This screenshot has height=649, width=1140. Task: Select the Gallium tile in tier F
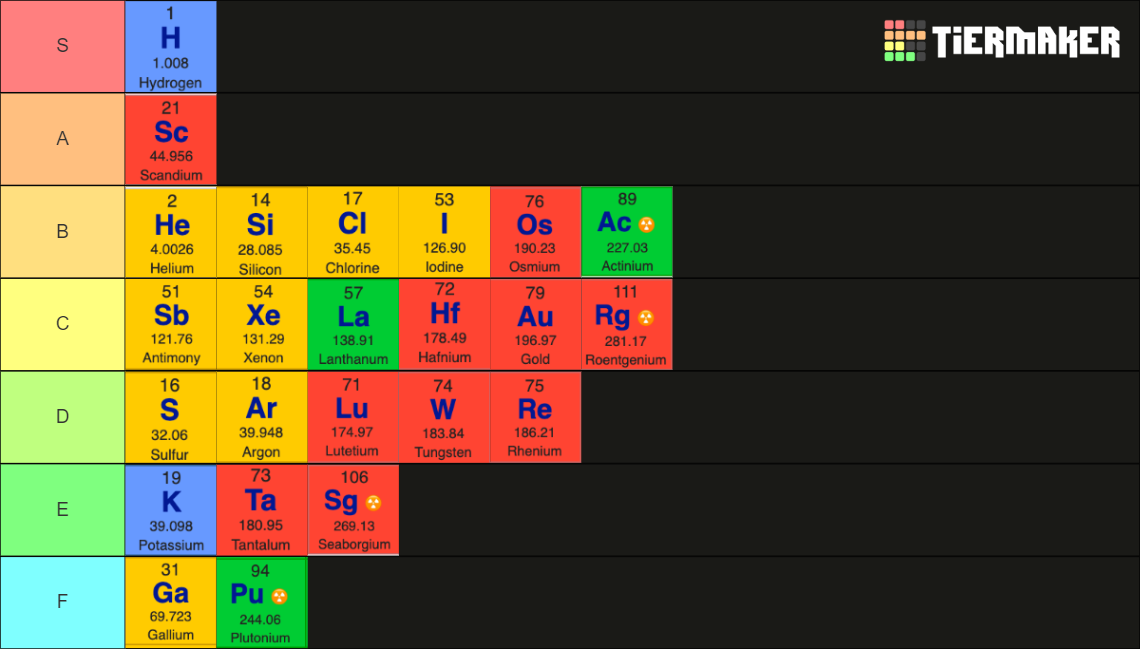170,602
